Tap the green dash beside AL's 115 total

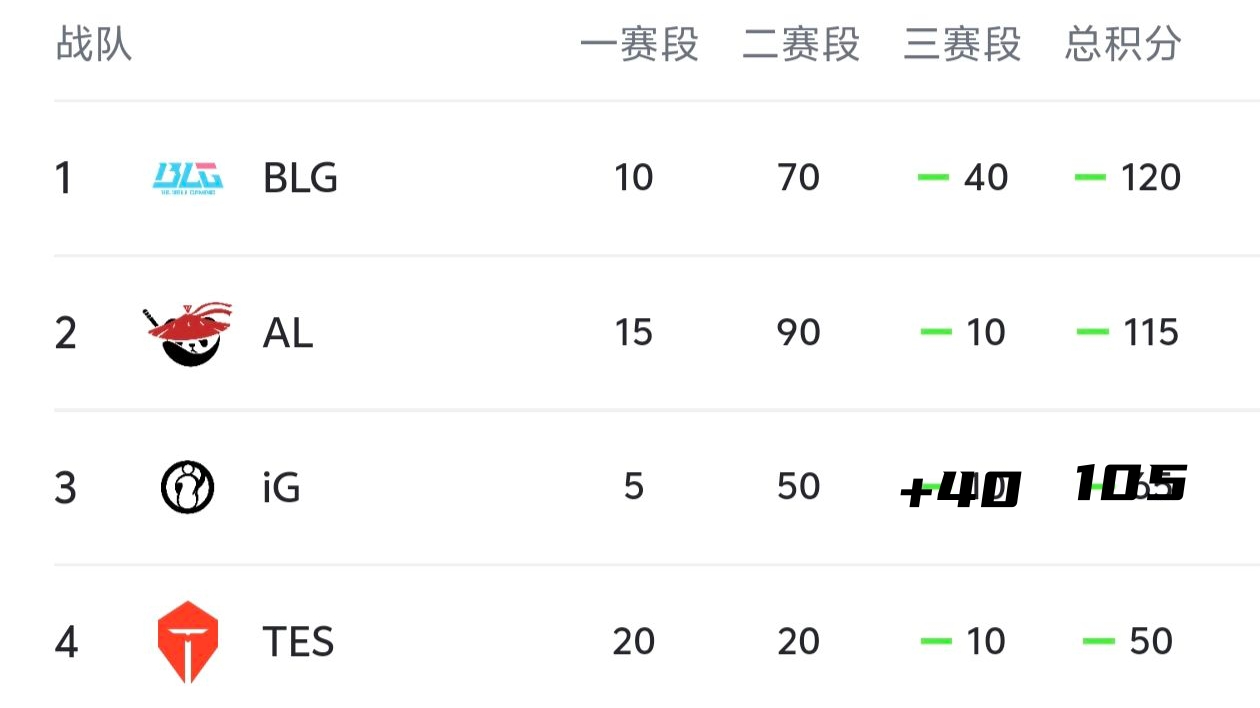[x=1092, y=333]
